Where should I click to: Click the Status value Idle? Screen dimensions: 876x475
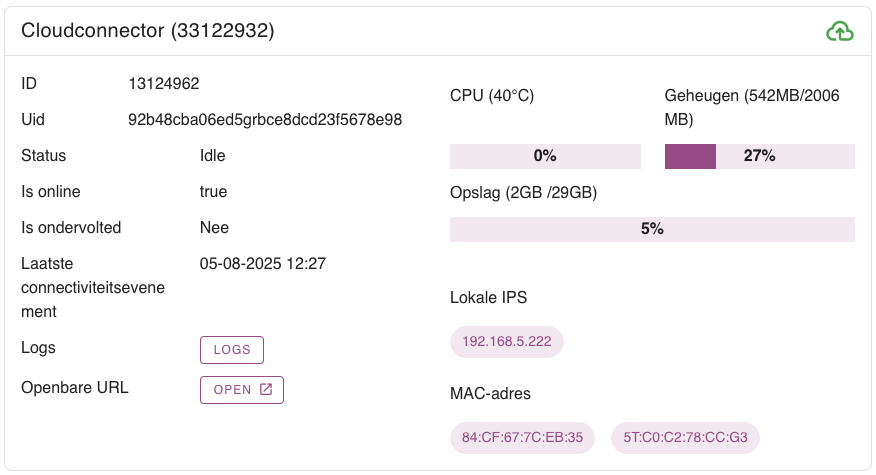tap(213, 156)
